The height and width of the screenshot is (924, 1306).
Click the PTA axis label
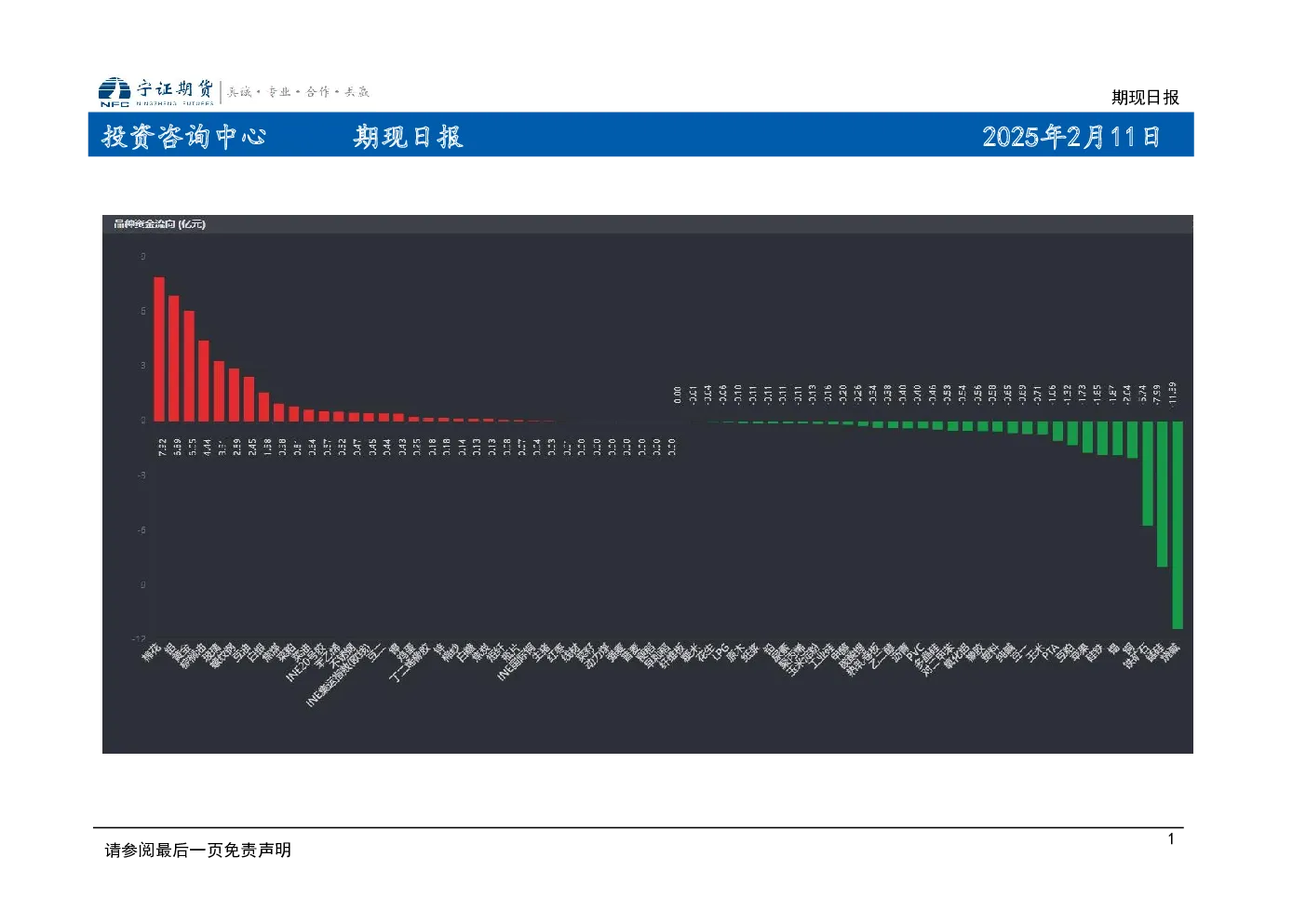[x=1050, y=650]
